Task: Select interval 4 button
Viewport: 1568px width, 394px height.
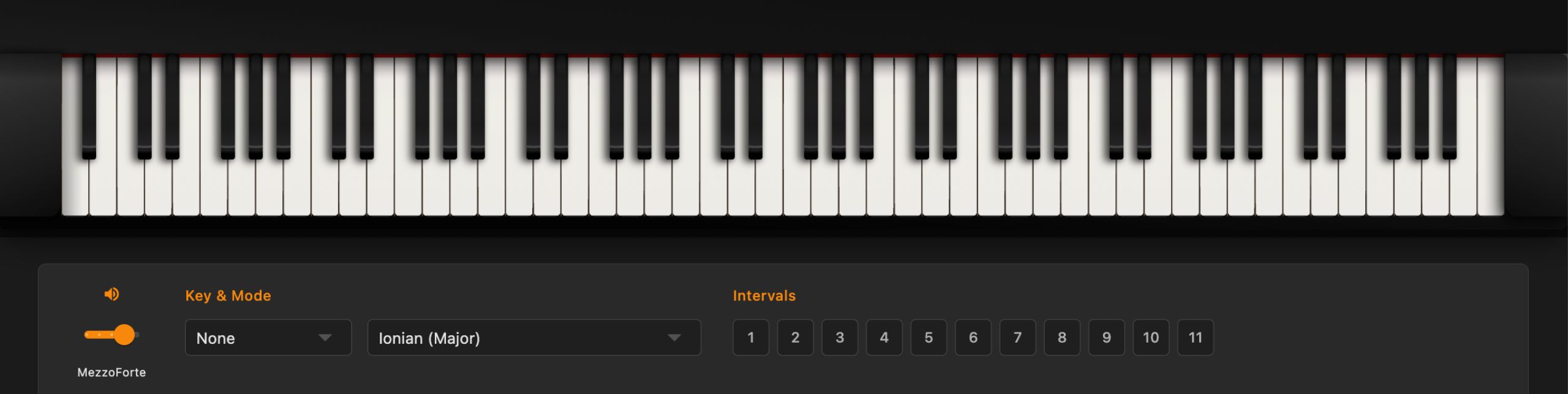Action: [x=884, y=337]
